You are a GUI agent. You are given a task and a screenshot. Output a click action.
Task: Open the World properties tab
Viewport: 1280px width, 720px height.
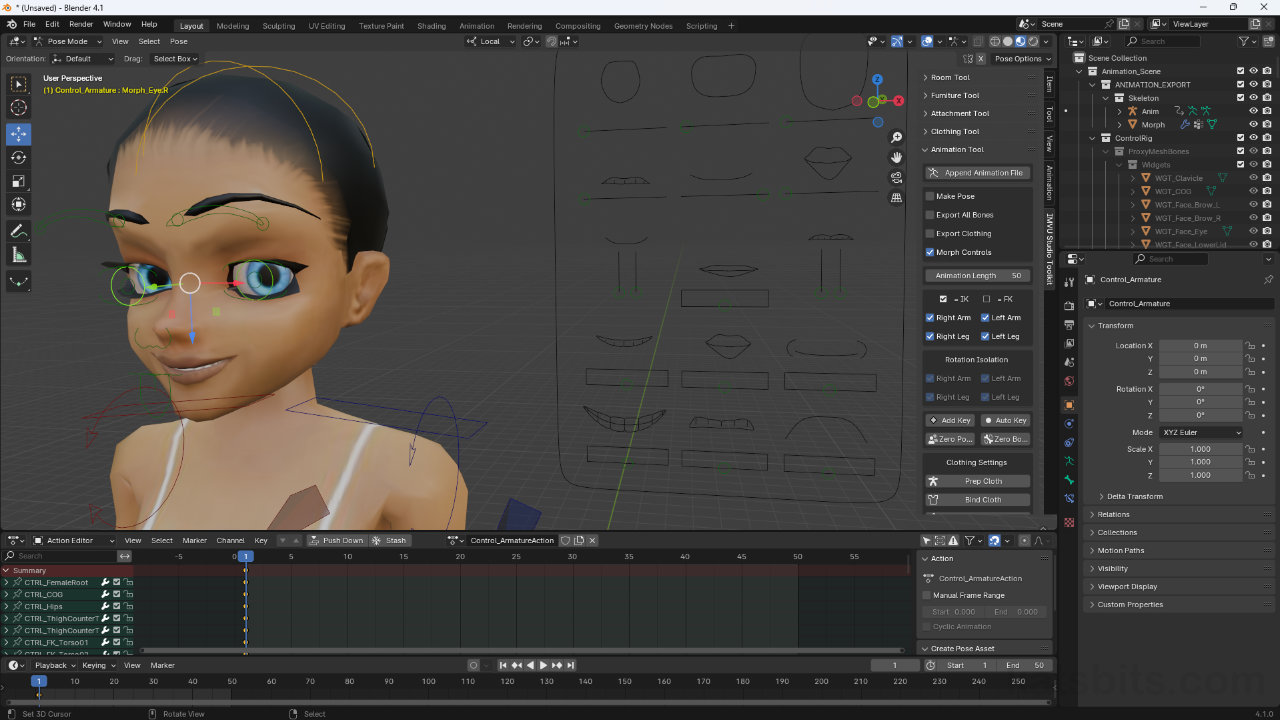point(1069,381)
